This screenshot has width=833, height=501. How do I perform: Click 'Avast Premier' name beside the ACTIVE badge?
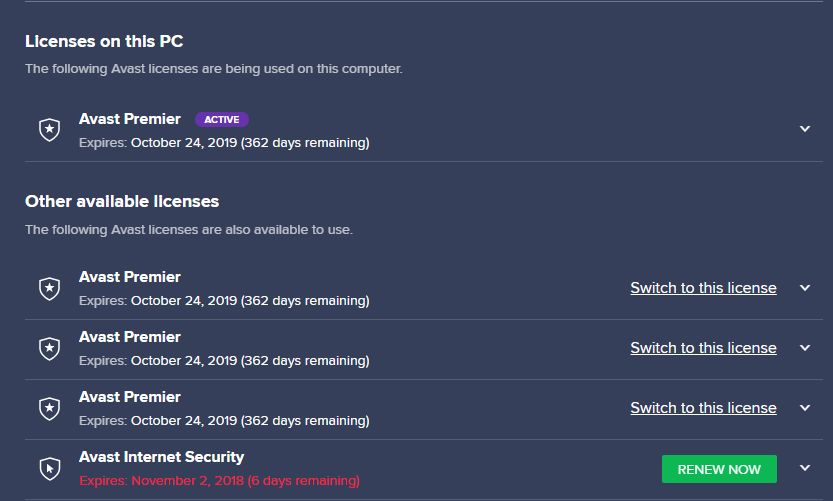130,119
